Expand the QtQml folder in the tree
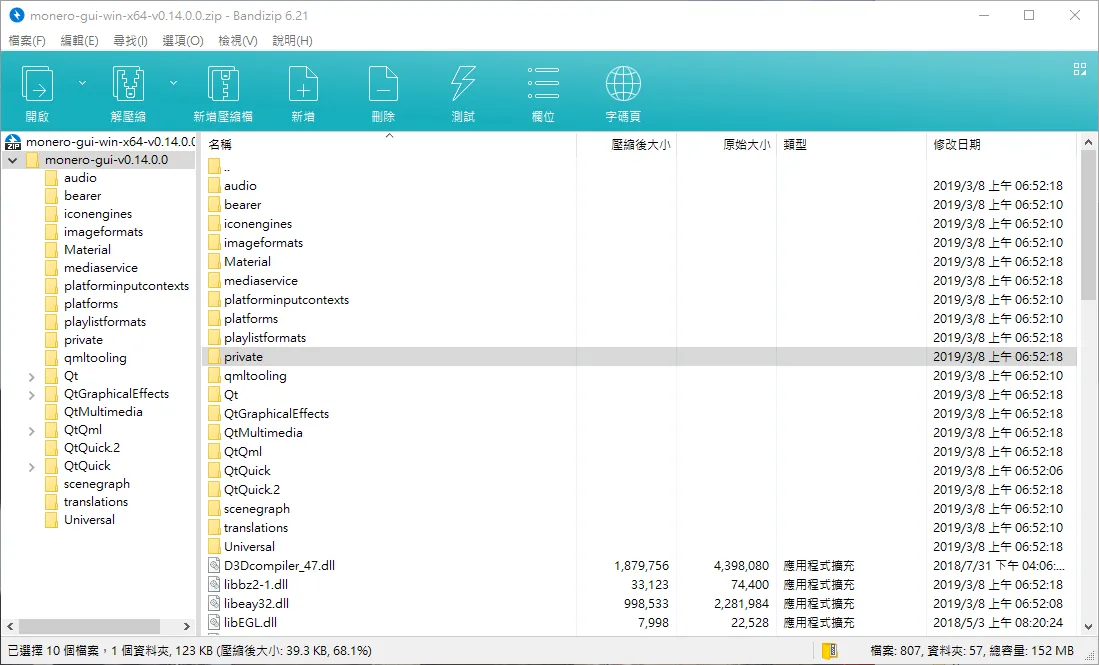 [32, 430]
